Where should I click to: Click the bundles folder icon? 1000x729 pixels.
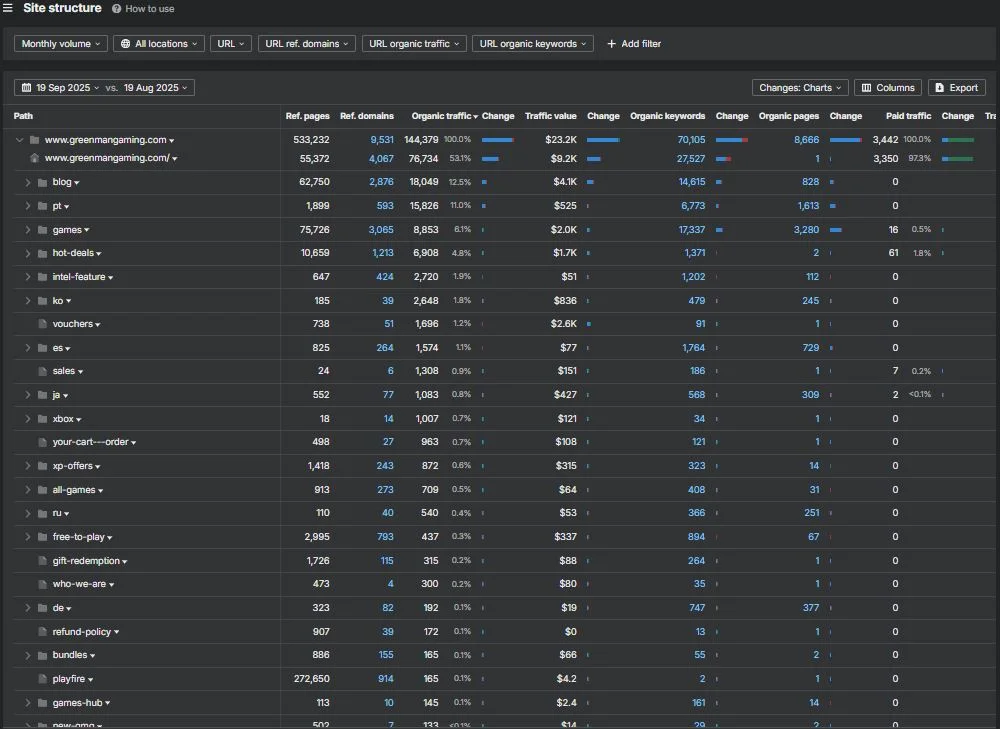tap(43, 656)
